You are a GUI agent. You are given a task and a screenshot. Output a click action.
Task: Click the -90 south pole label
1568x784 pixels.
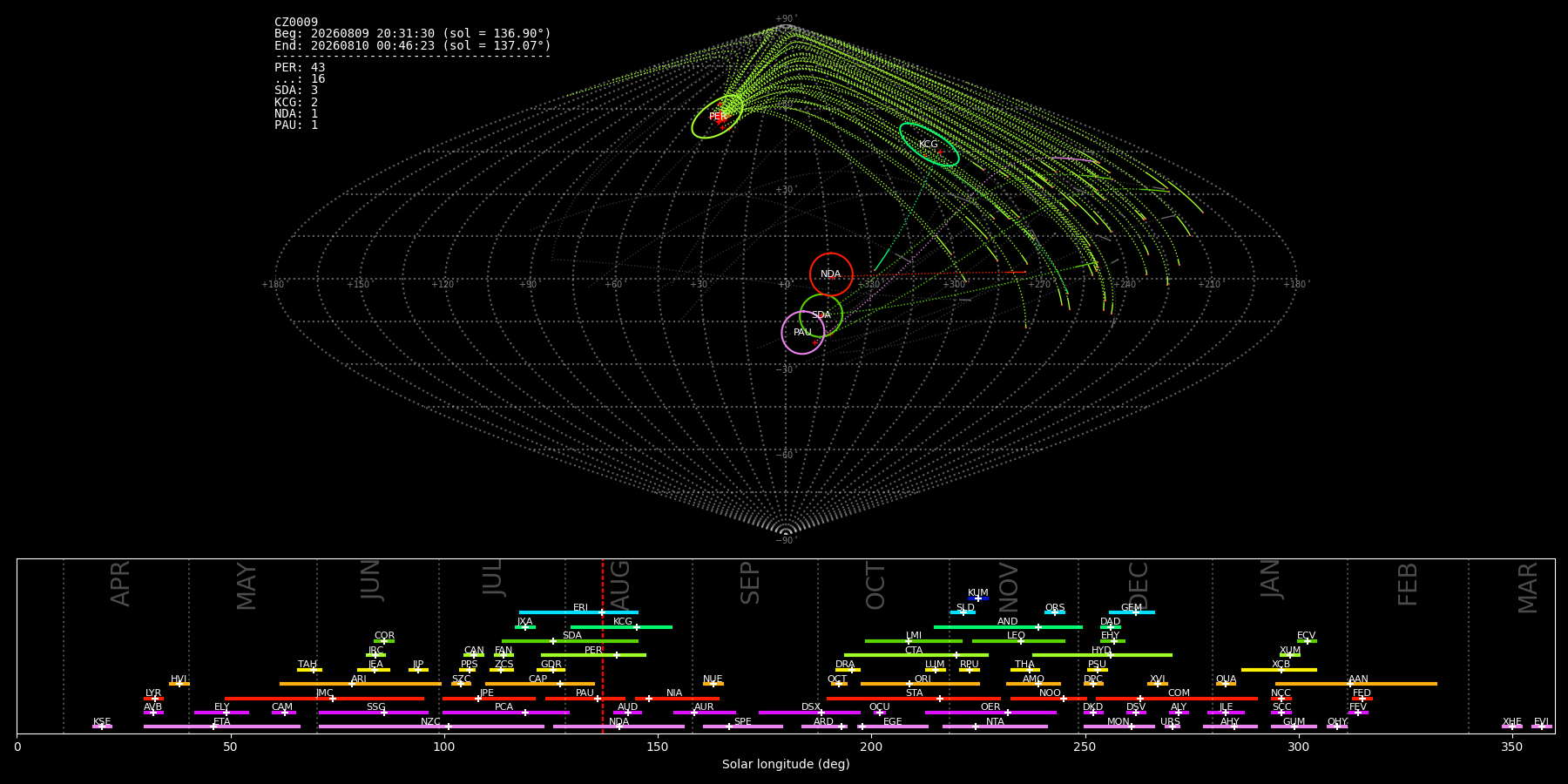tap(785, 541)
